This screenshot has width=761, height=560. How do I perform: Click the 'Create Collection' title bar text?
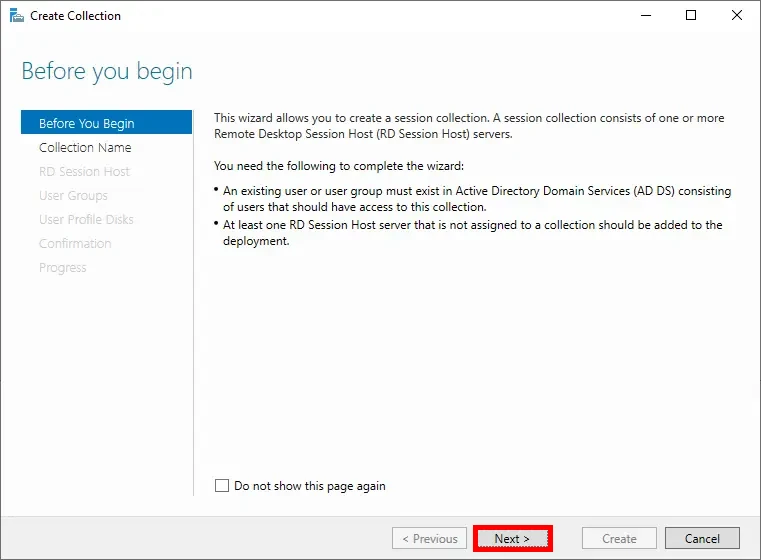tap(76, 16)
